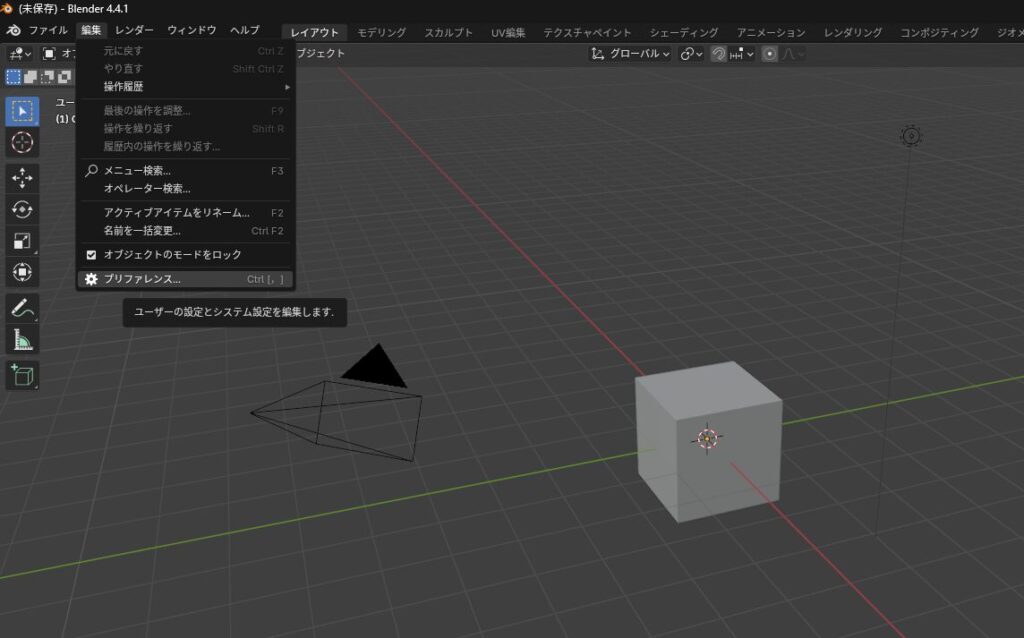Select the Scale tool
1024x638 pixels.
coord(22,240)
